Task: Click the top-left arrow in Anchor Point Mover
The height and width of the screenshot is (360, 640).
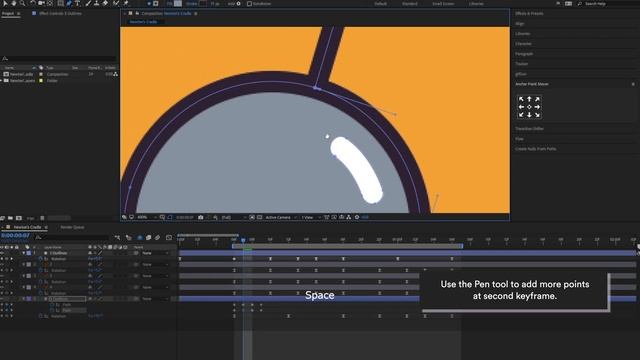Action: (x=521, y=99)
